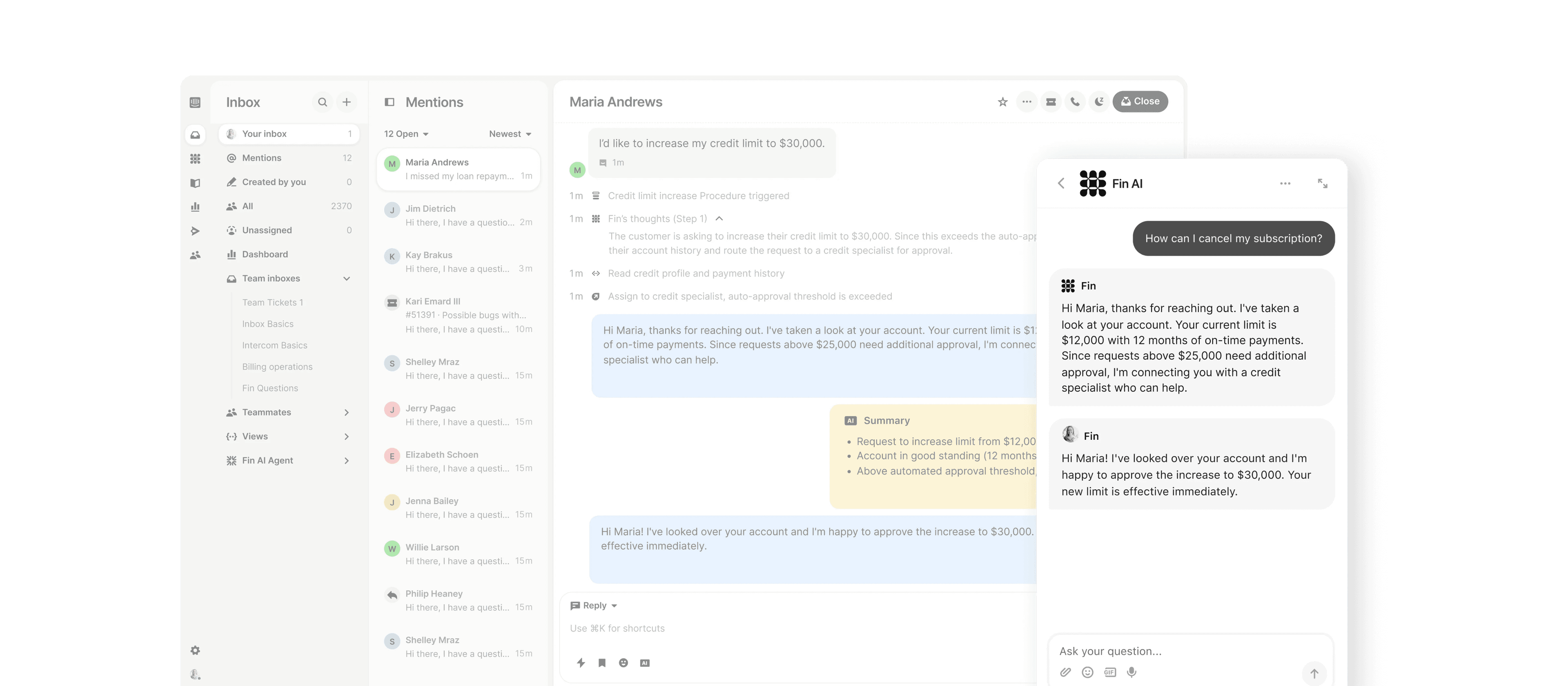The height and width of the screenshot is (686, 1568).
Task: Convert conversation to ticket icon
Action: (x=1051, y=102)
